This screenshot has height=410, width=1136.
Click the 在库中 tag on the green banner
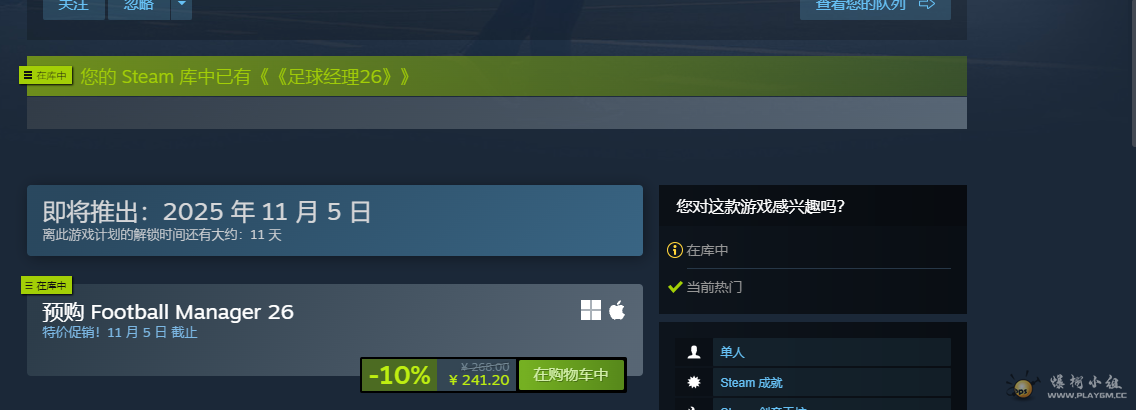[46, 75]
